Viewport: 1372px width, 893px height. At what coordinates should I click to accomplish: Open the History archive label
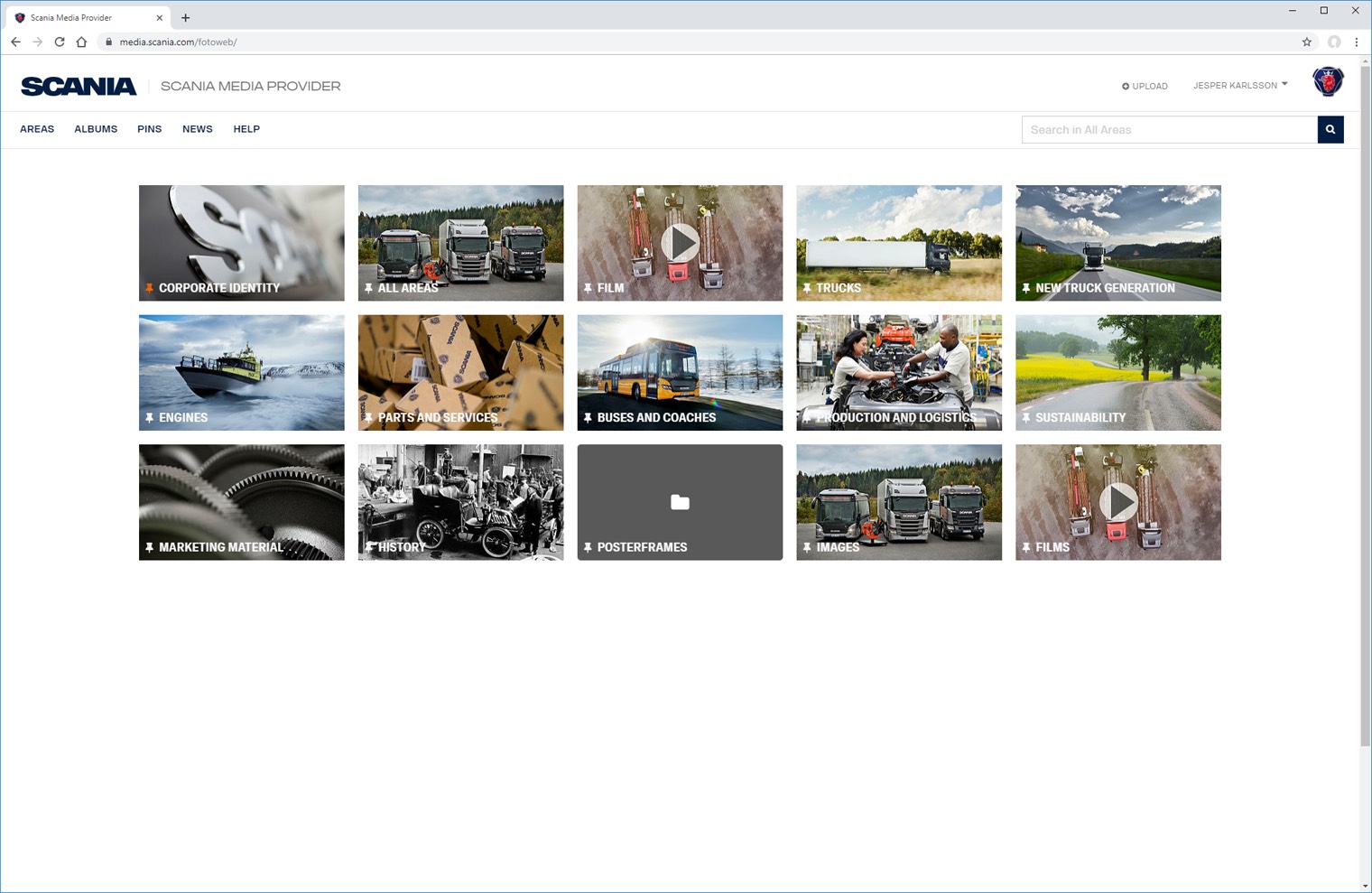pos(402,547)
